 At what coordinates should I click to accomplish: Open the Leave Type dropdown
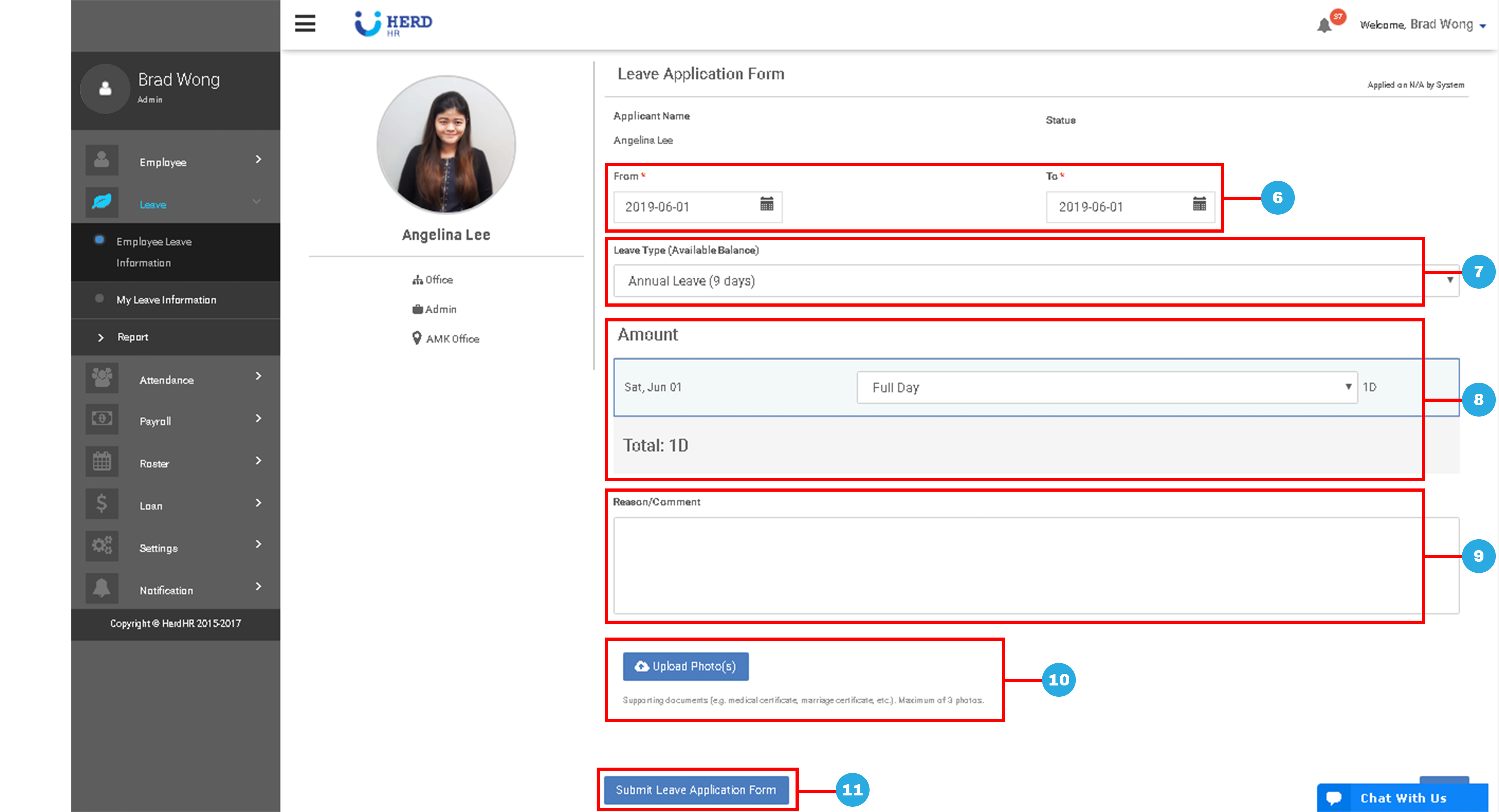click(1036, 281)
